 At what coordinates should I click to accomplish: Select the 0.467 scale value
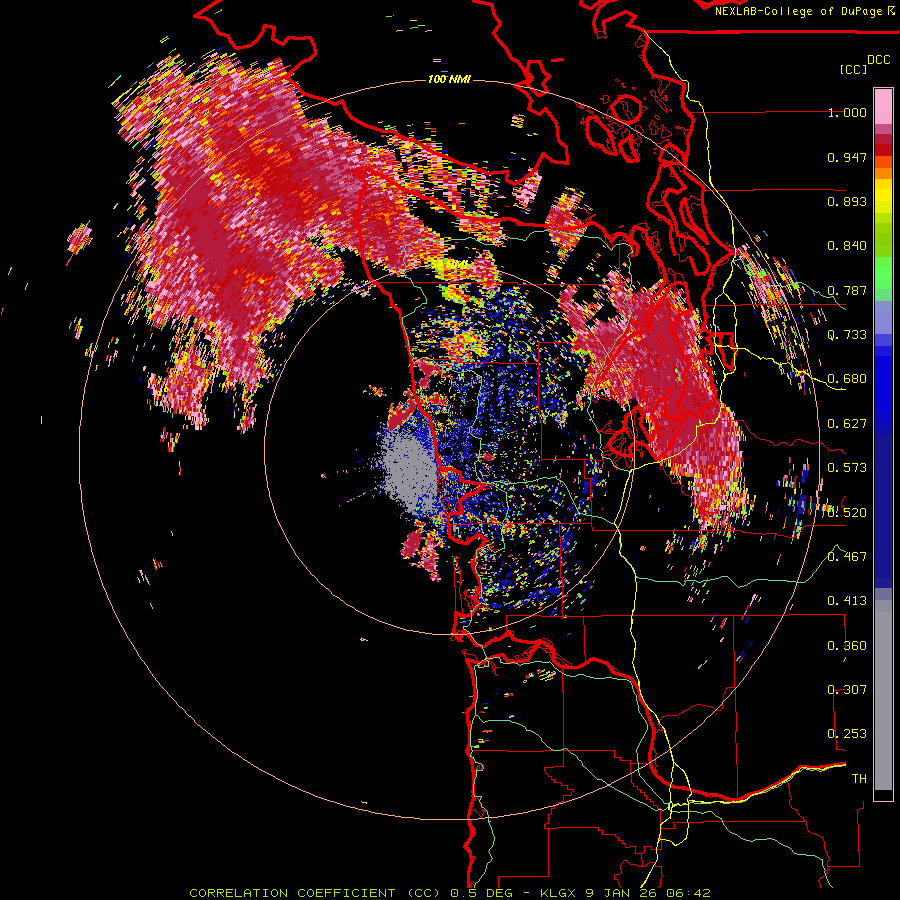[847, 557]
